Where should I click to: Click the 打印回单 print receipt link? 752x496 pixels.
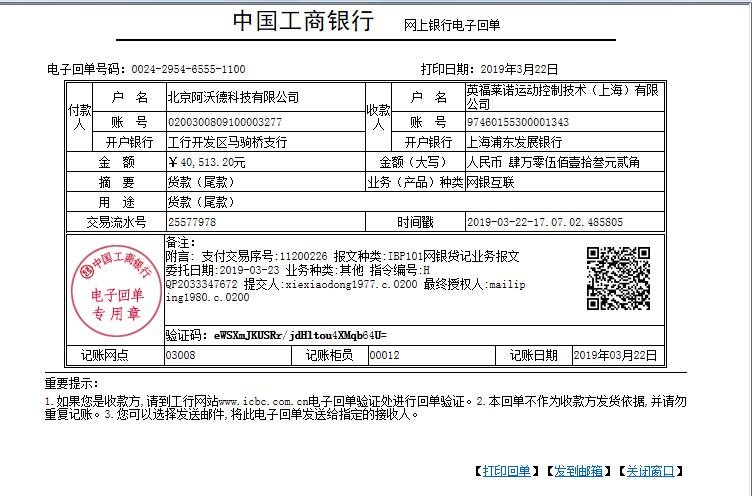[506, 471]
